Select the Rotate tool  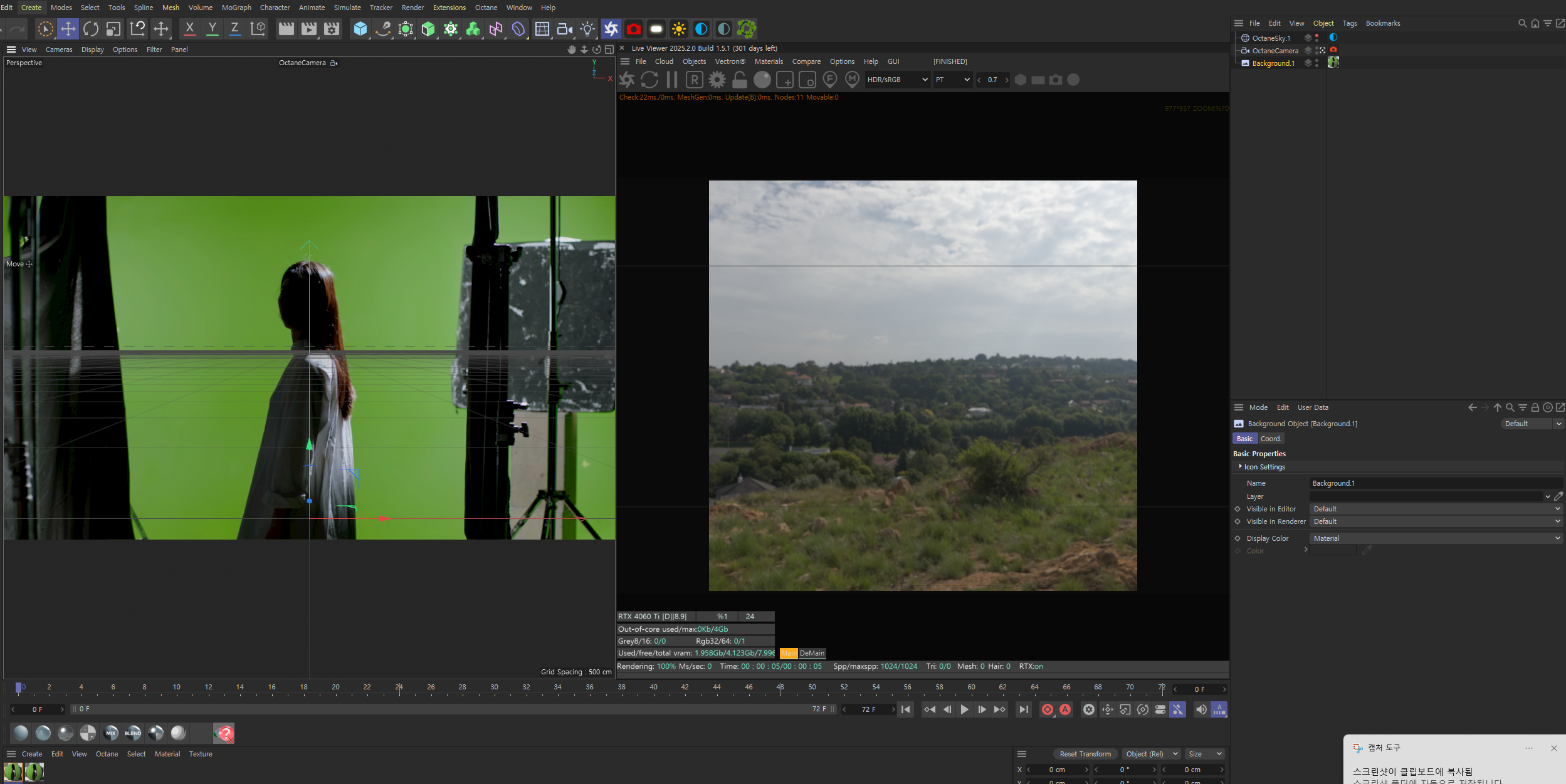pos(90,29)
